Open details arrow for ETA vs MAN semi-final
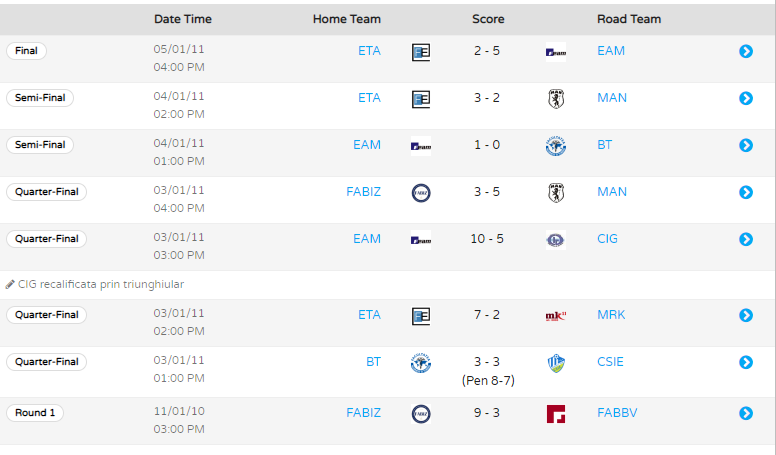 [x=746, y=98]
